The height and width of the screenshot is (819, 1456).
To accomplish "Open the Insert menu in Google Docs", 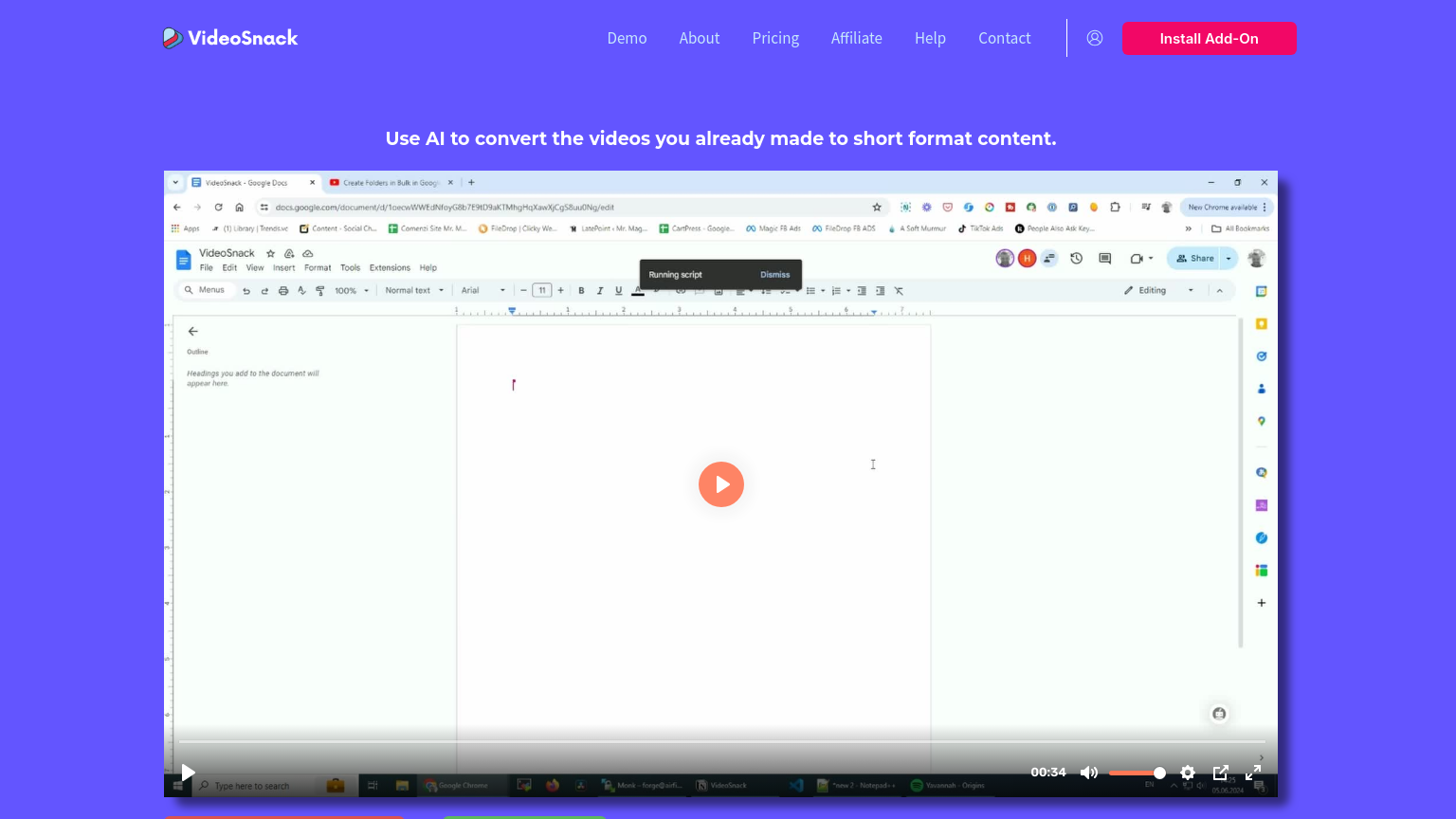I will point(282,267).
